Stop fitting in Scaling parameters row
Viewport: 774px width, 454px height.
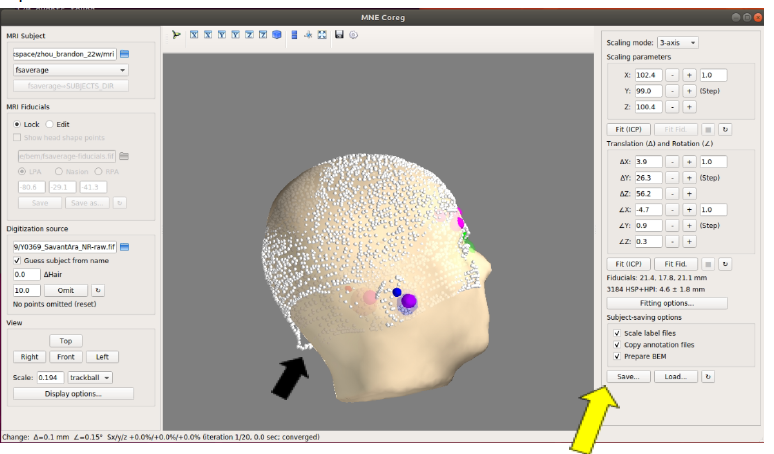point(708,129)
